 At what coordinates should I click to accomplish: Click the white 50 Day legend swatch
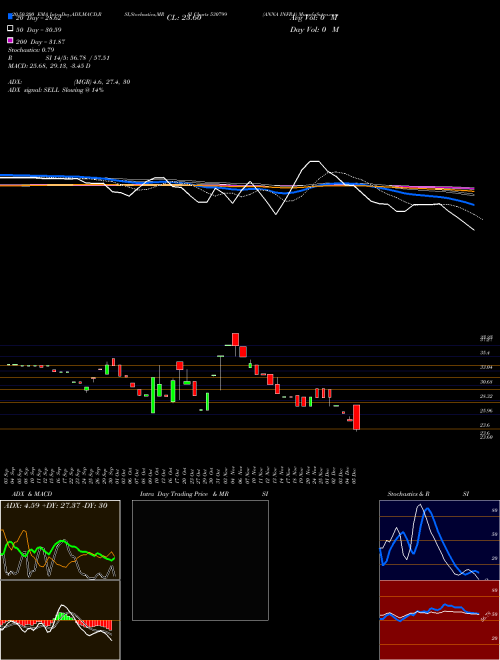tap(10, 29)
